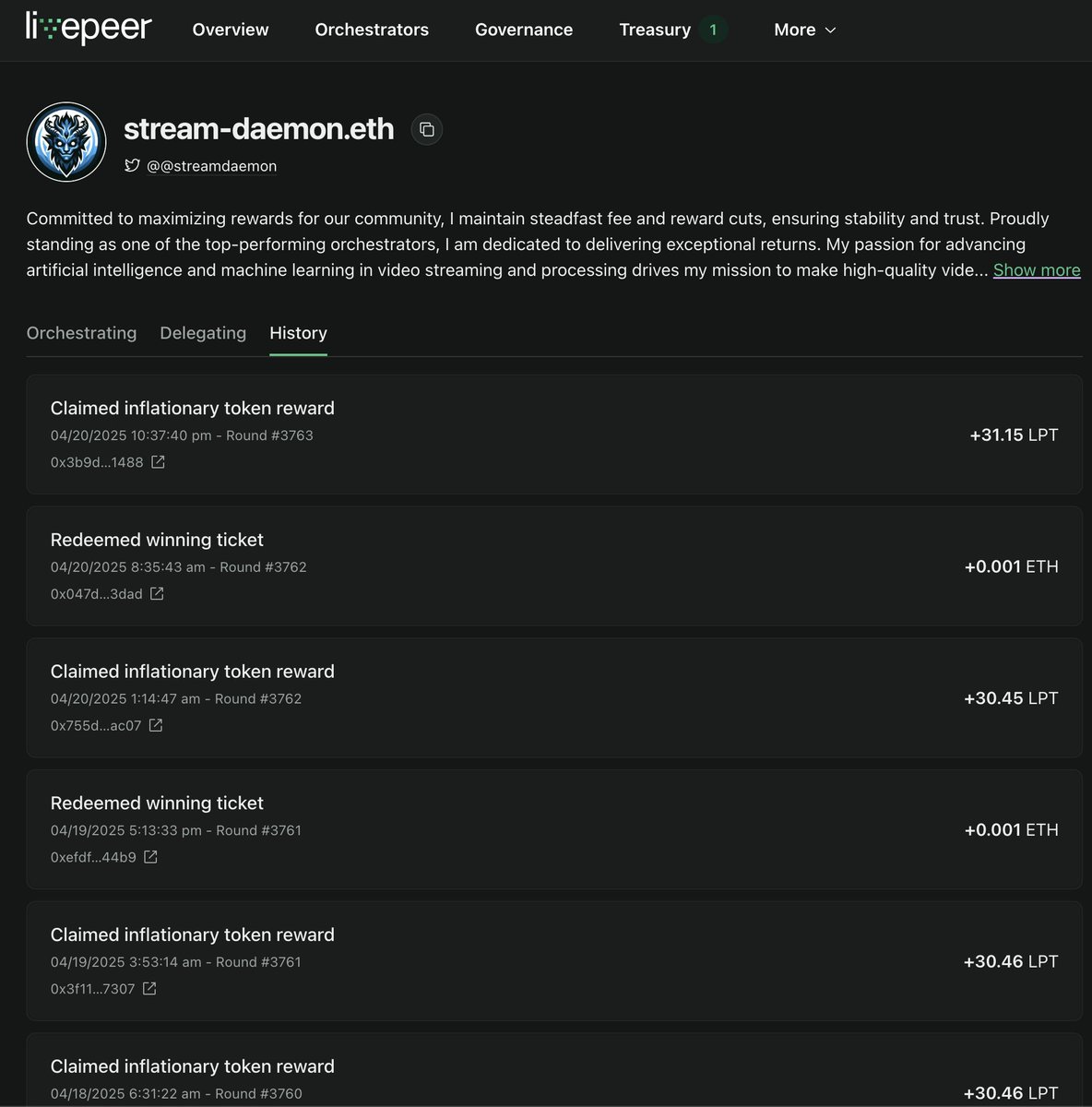Open transaction 0x755d...ac07
Image resolution: width=1092 pixels, height=1107 pixels.
pos(96,726)
